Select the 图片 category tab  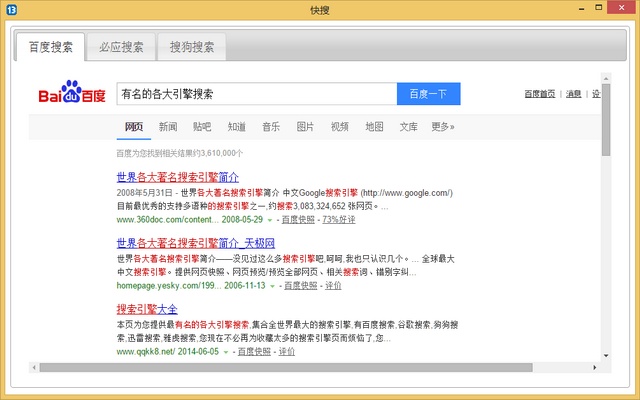(305, 127)
